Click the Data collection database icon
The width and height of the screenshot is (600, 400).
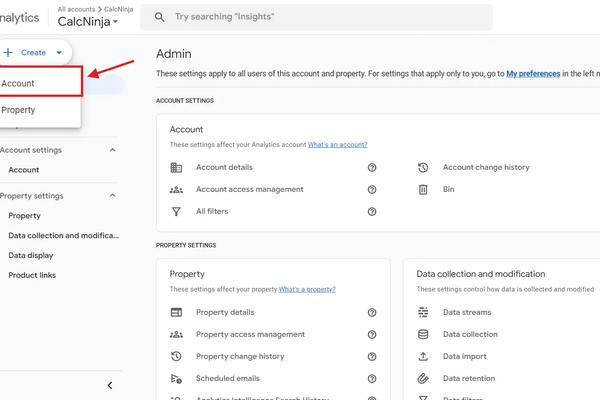coord(423,335)
